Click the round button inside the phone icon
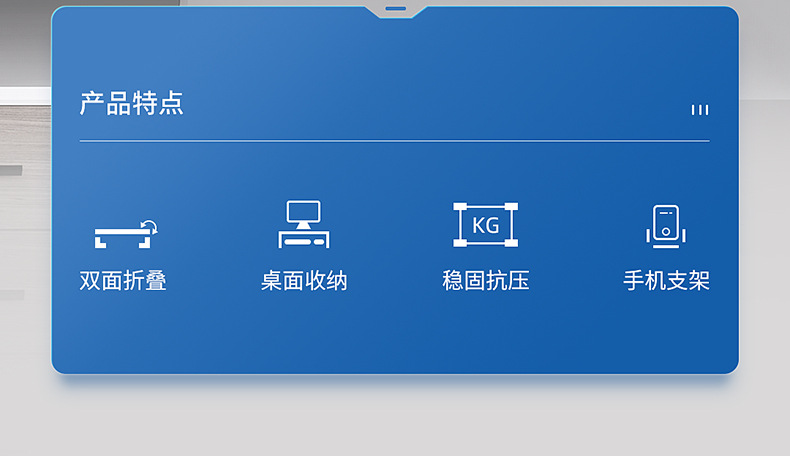This screenshot has width=790, height=456. pyautogui.click(x=666, y=232)
